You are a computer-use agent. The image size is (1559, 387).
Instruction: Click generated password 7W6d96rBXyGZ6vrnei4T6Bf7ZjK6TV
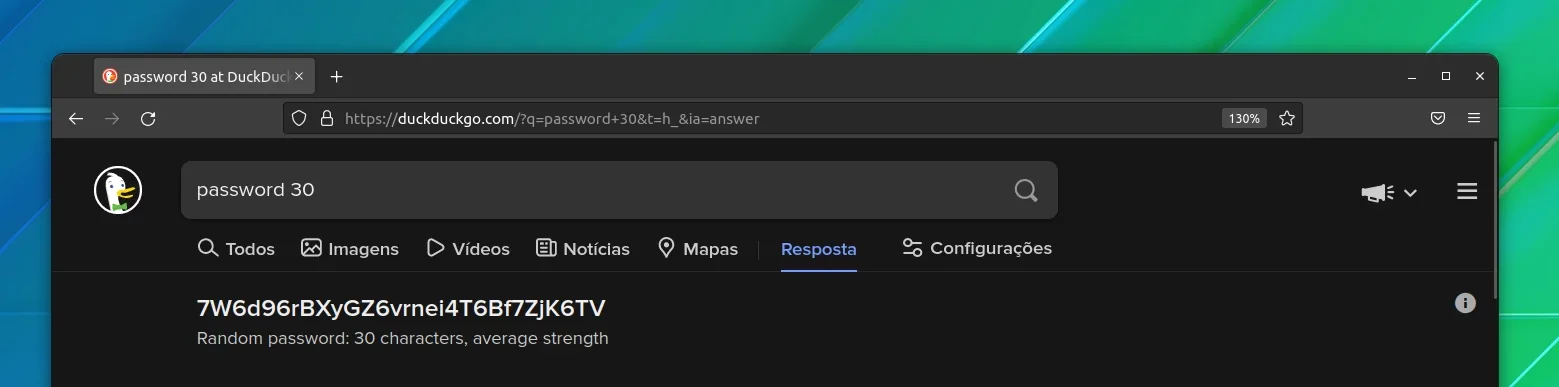click(x=401, y=308)
